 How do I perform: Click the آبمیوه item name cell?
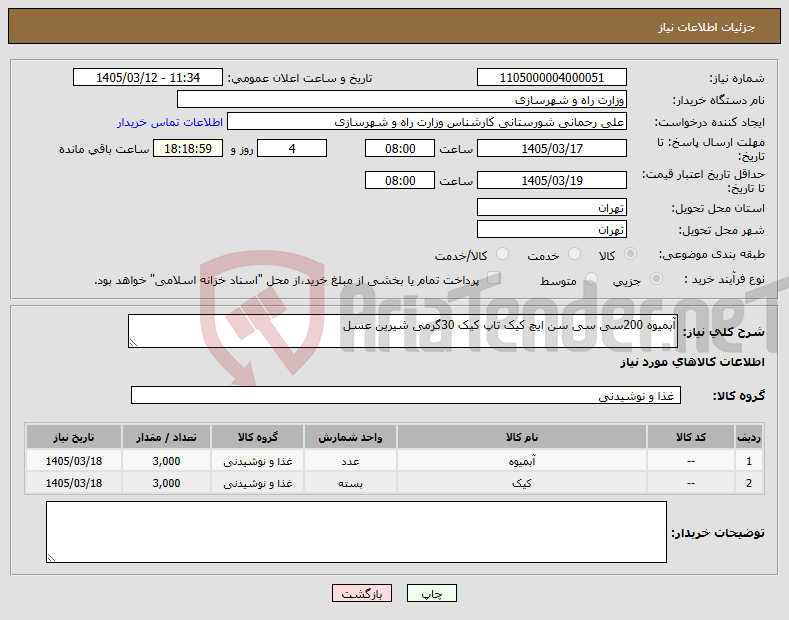pyautogui.click(x=522, y=461)
